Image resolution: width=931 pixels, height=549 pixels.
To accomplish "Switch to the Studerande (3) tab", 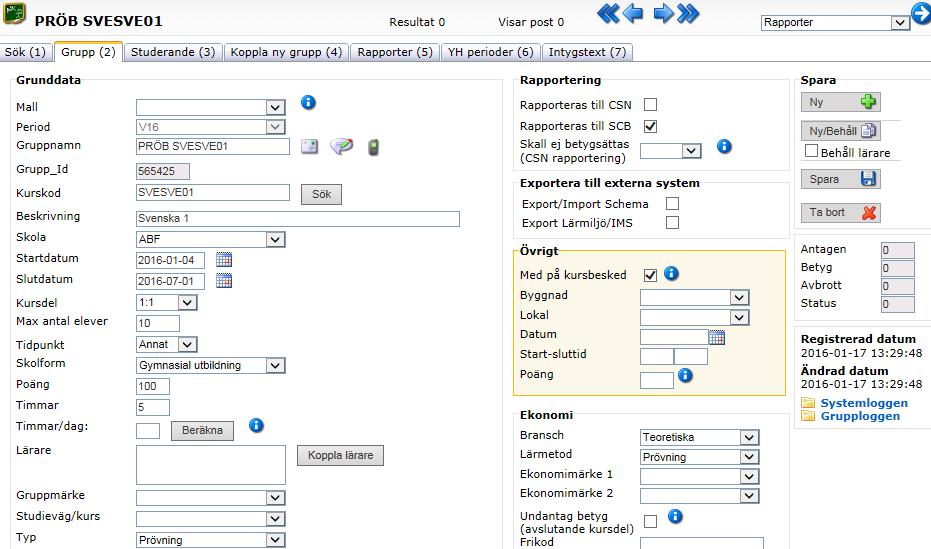I will click(x=173, y=52).
